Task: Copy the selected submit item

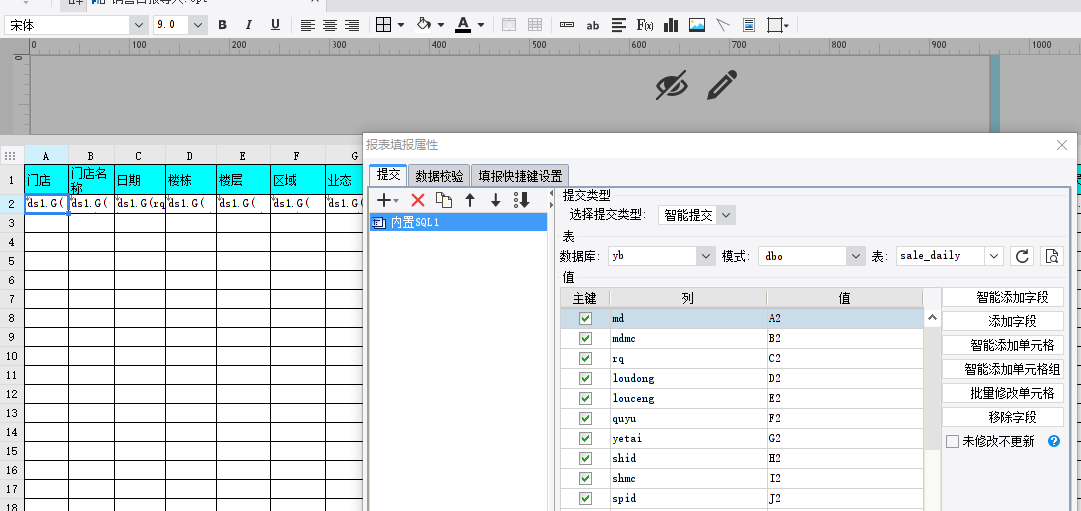Action: tap(444, 201)
